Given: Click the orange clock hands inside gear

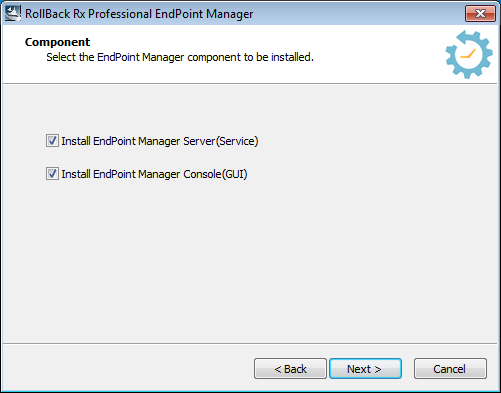Looking at the screenshot, I should pos(468,54).
